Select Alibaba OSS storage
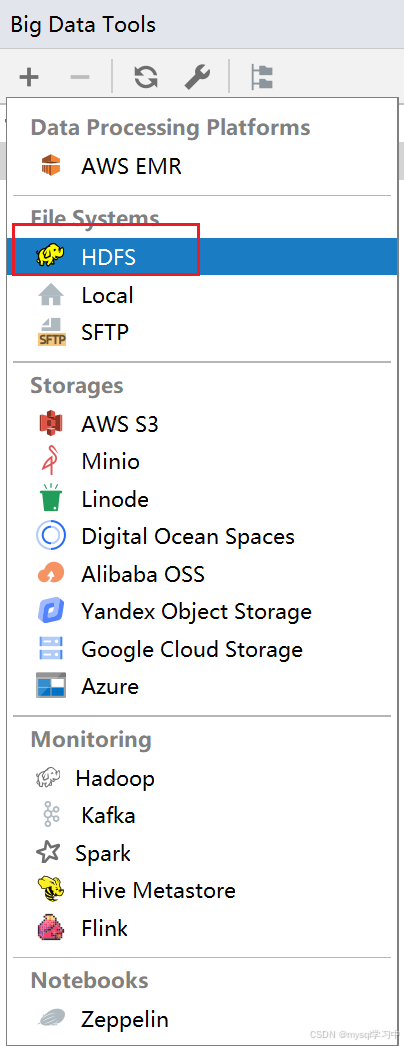 [x=202, y=574]
